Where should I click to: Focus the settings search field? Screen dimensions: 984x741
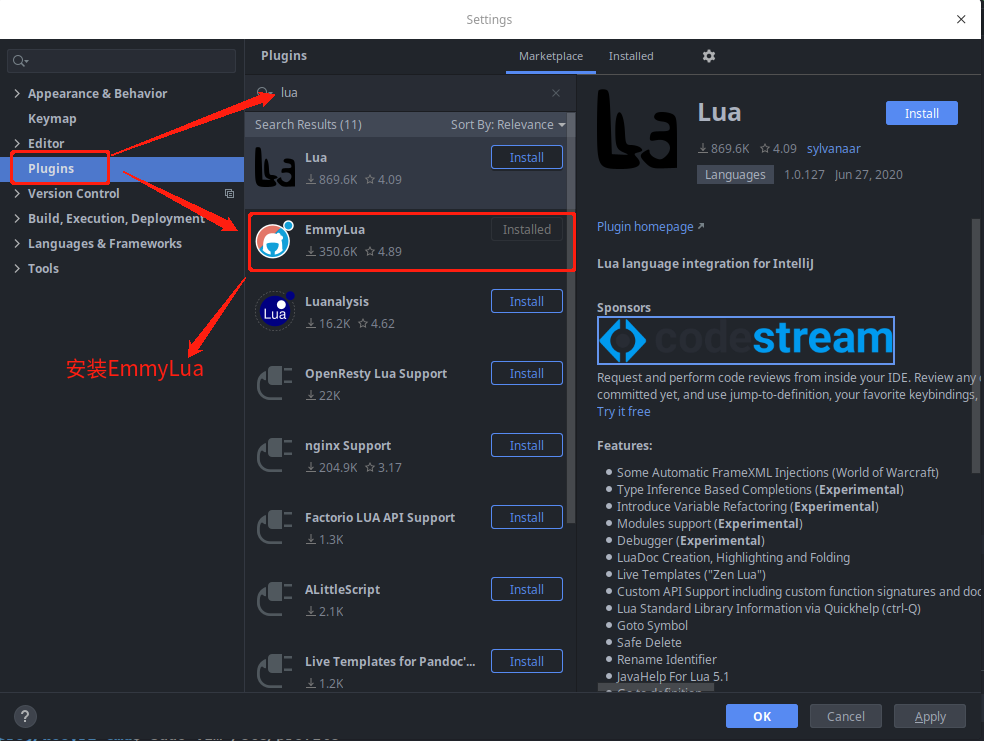click(x=122, y=61)
